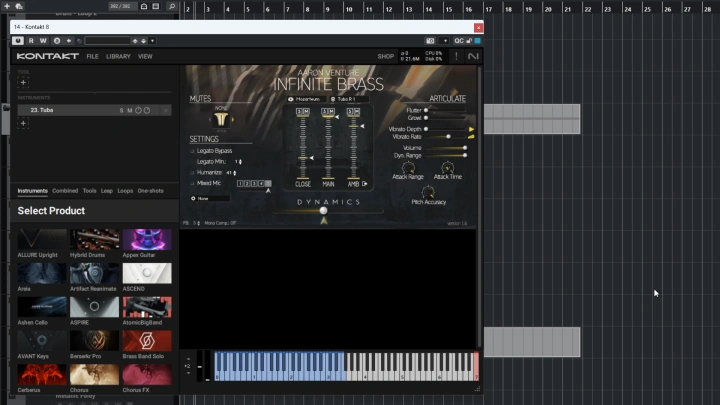Switch to the Combined browser tab
The width and height of the screenshot is (720, 405).
(65, 191)
